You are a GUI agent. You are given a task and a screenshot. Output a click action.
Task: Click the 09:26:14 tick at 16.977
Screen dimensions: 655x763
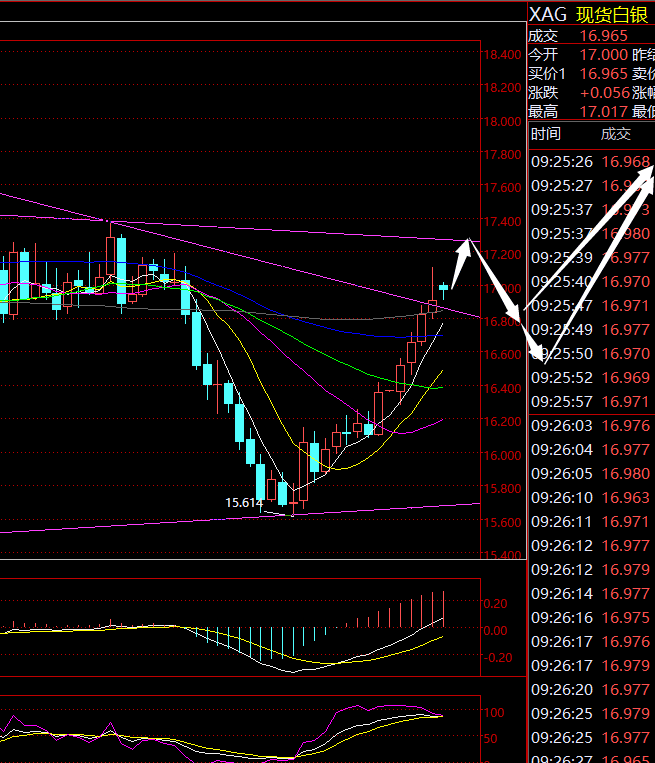(591, 594)
